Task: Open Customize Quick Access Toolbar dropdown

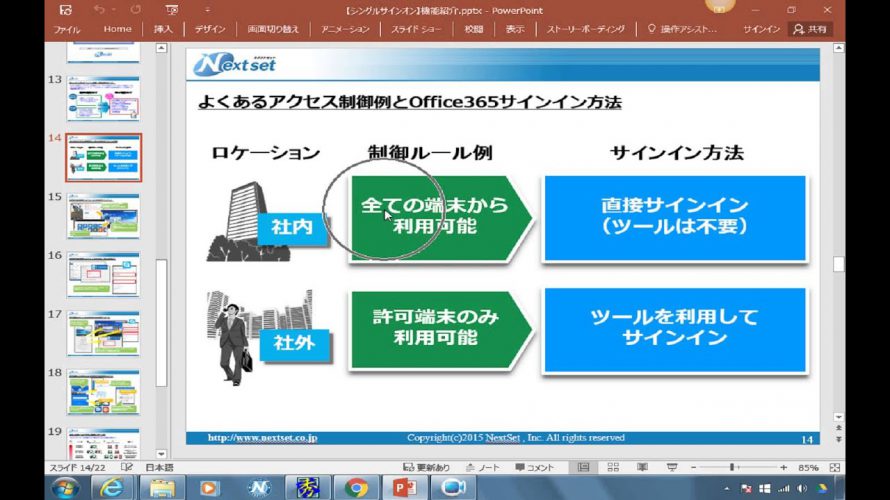Action: [x=207, y=10]
